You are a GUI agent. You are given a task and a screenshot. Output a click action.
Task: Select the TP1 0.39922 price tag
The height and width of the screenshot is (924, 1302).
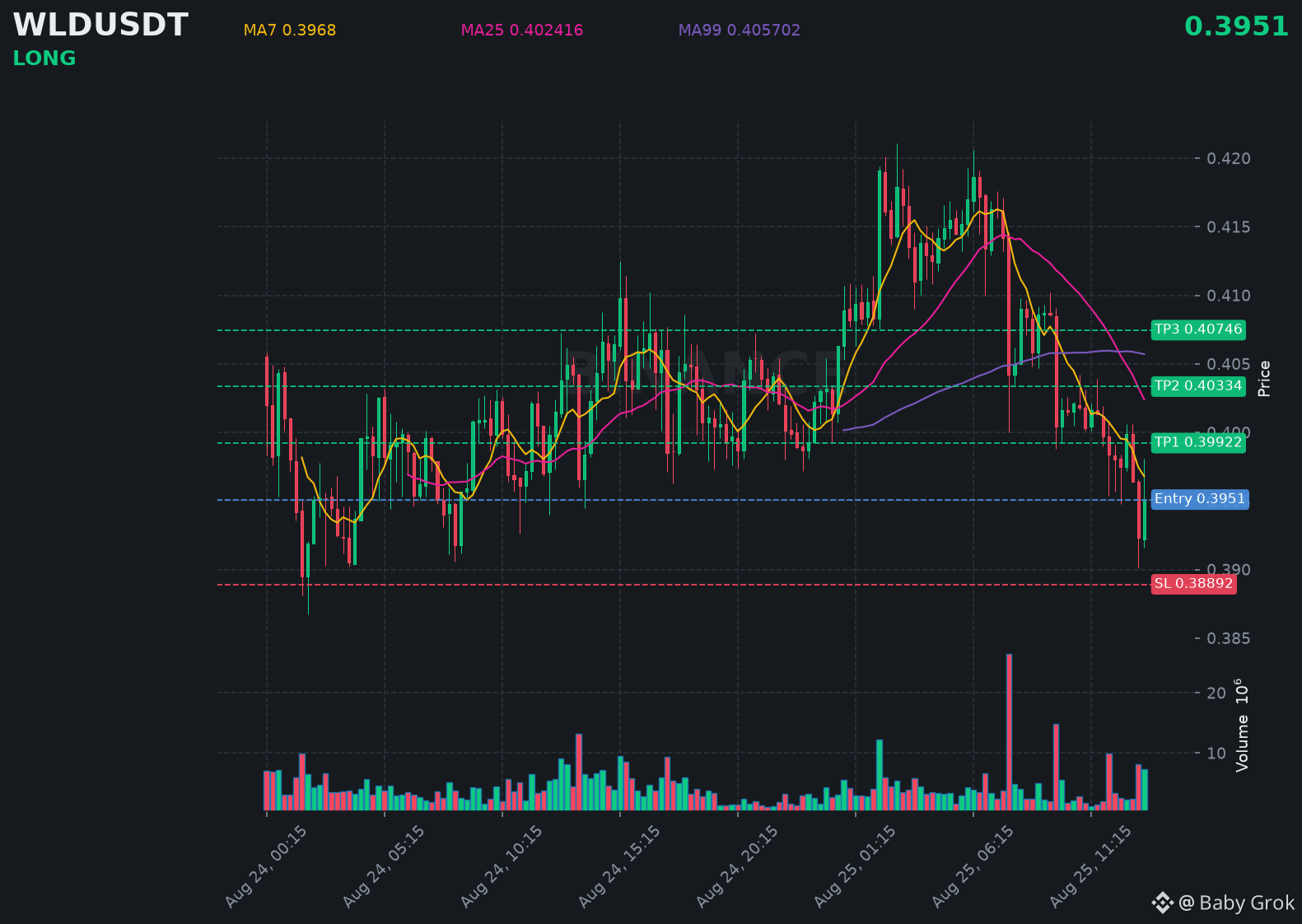tap(1198, 443)
